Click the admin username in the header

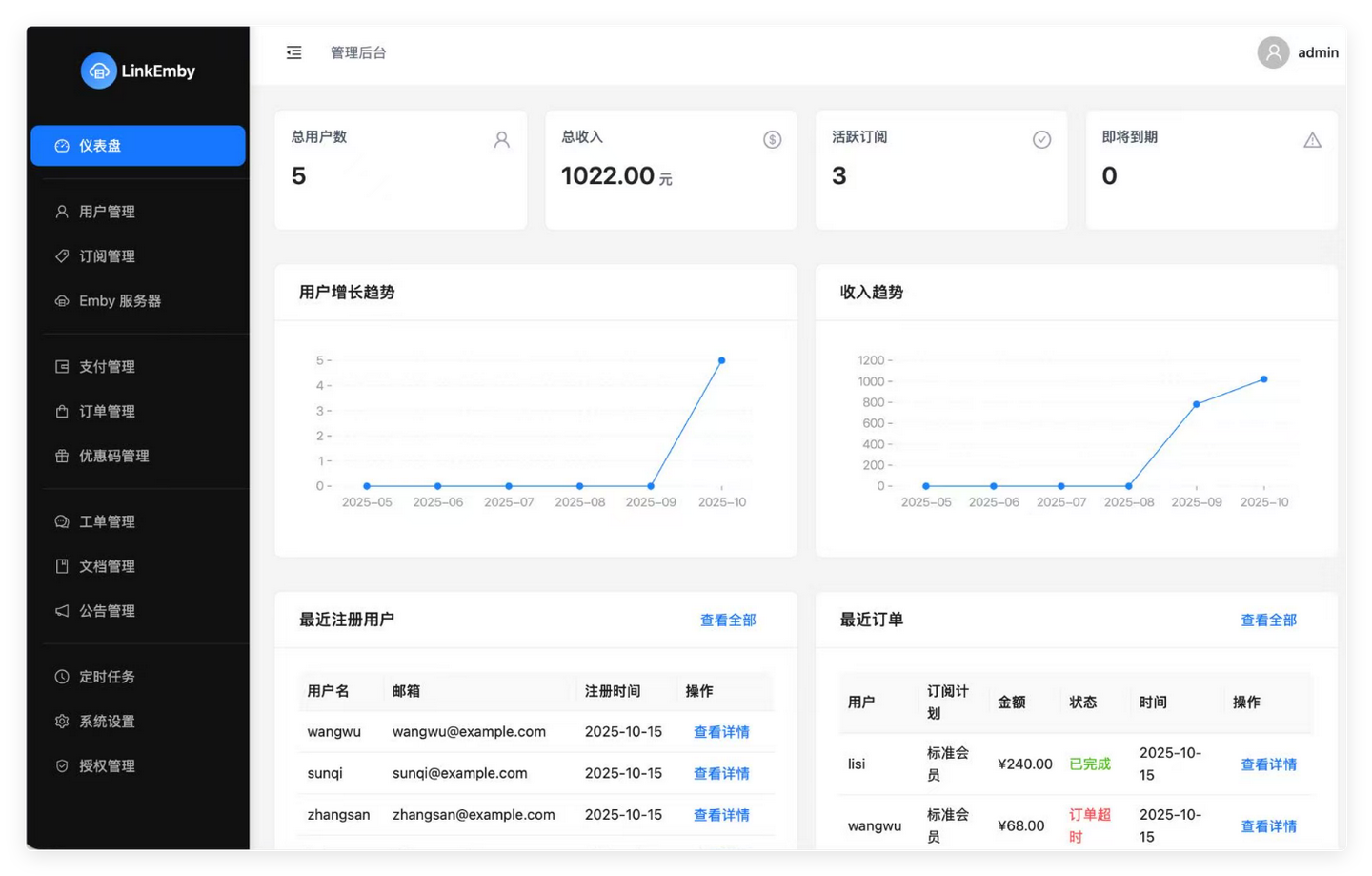point(1318,52)
